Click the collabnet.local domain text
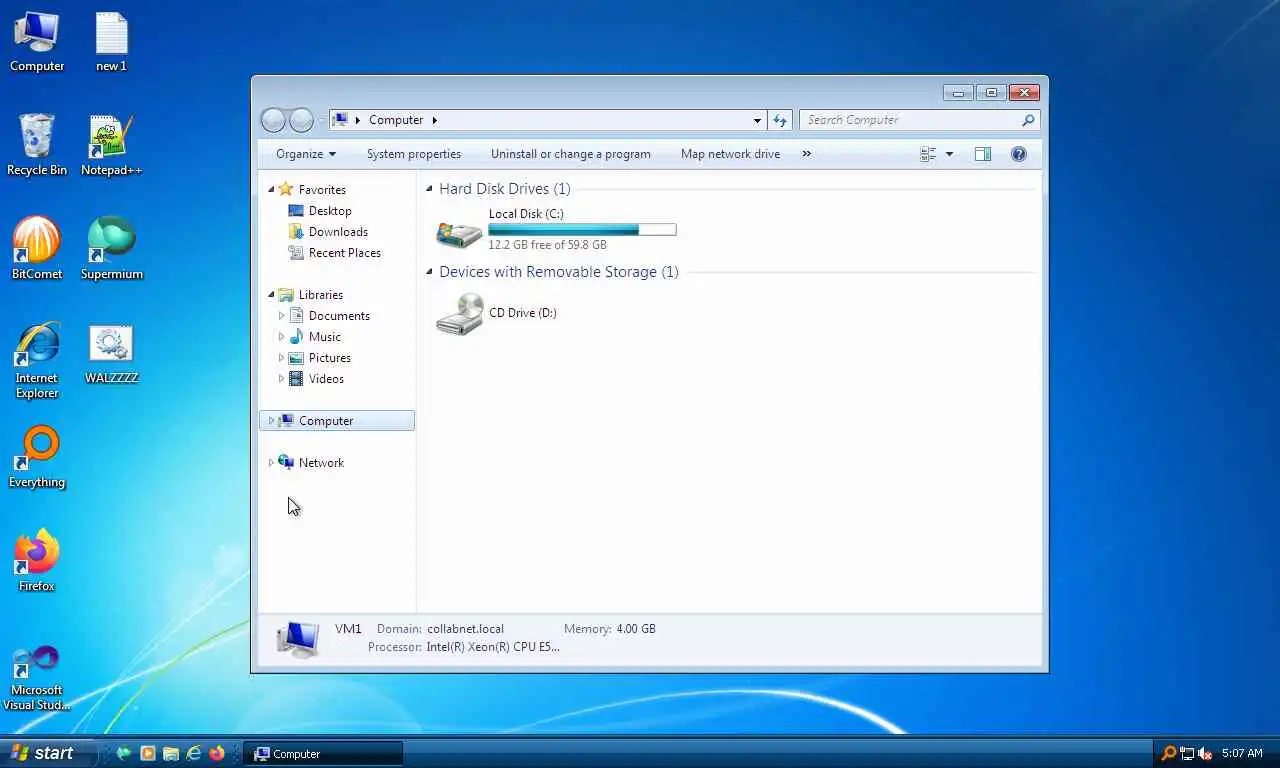This screenshot has width=1280, height=768. [x=465, y=629]
